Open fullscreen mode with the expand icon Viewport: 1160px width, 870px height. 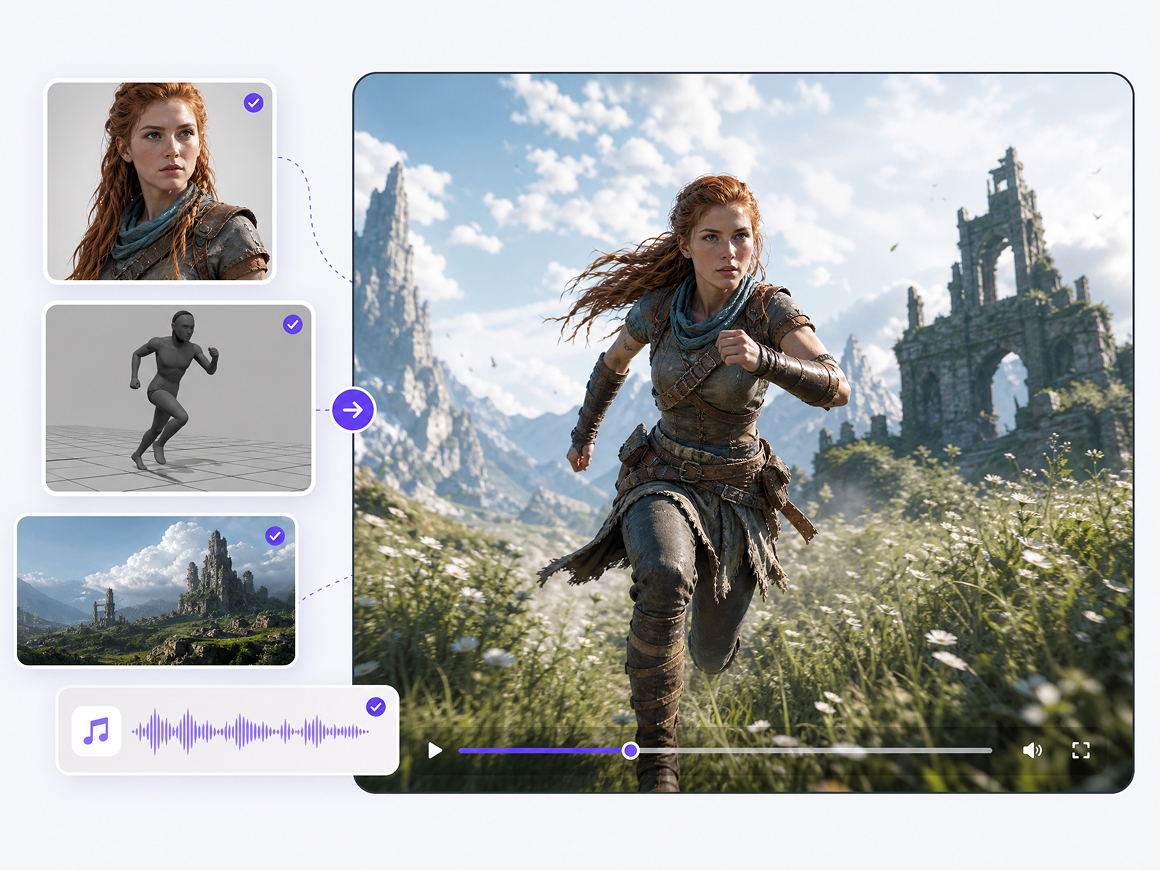tap(1081, 751)
